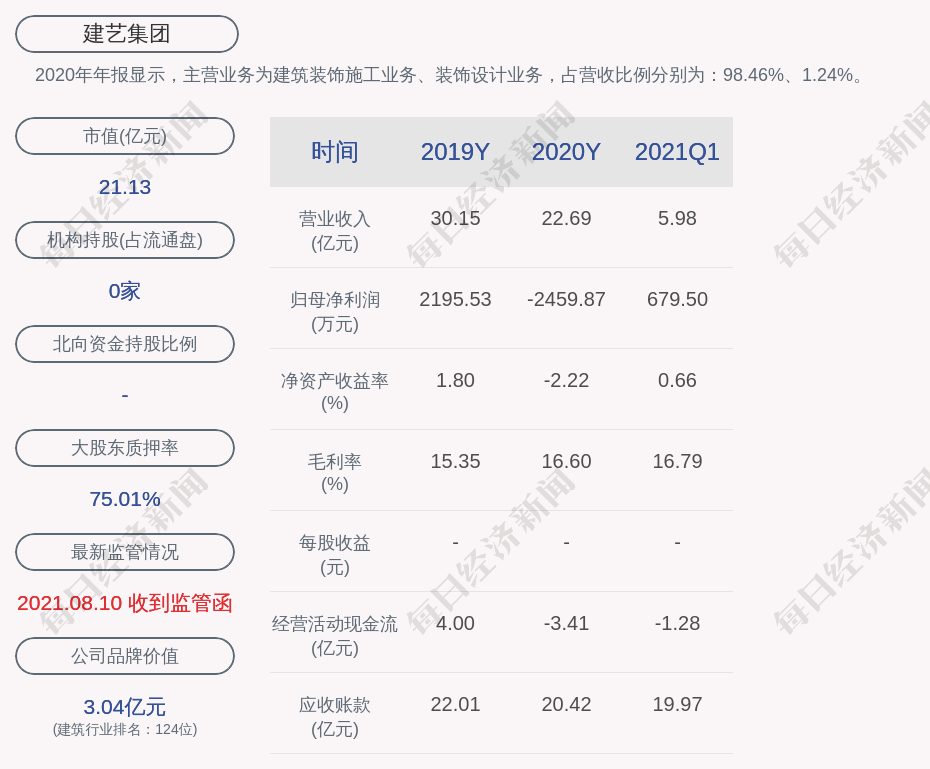Click the 最新监管情况 label pill

click(125, 552)
